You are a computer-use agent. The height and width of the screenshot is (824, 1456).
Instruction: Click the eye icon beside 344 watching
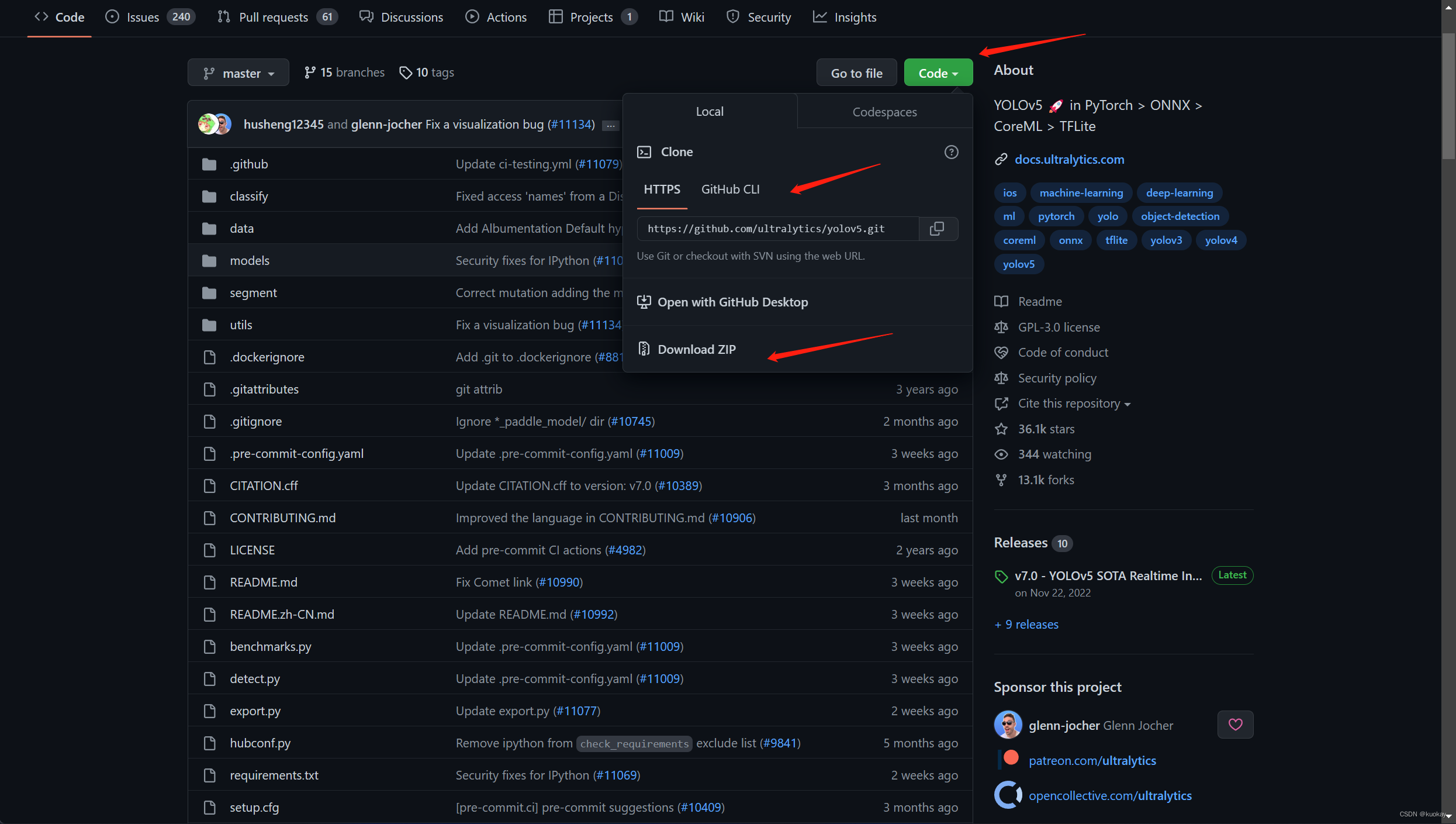pyautogui.click(x=1001, y=454)
